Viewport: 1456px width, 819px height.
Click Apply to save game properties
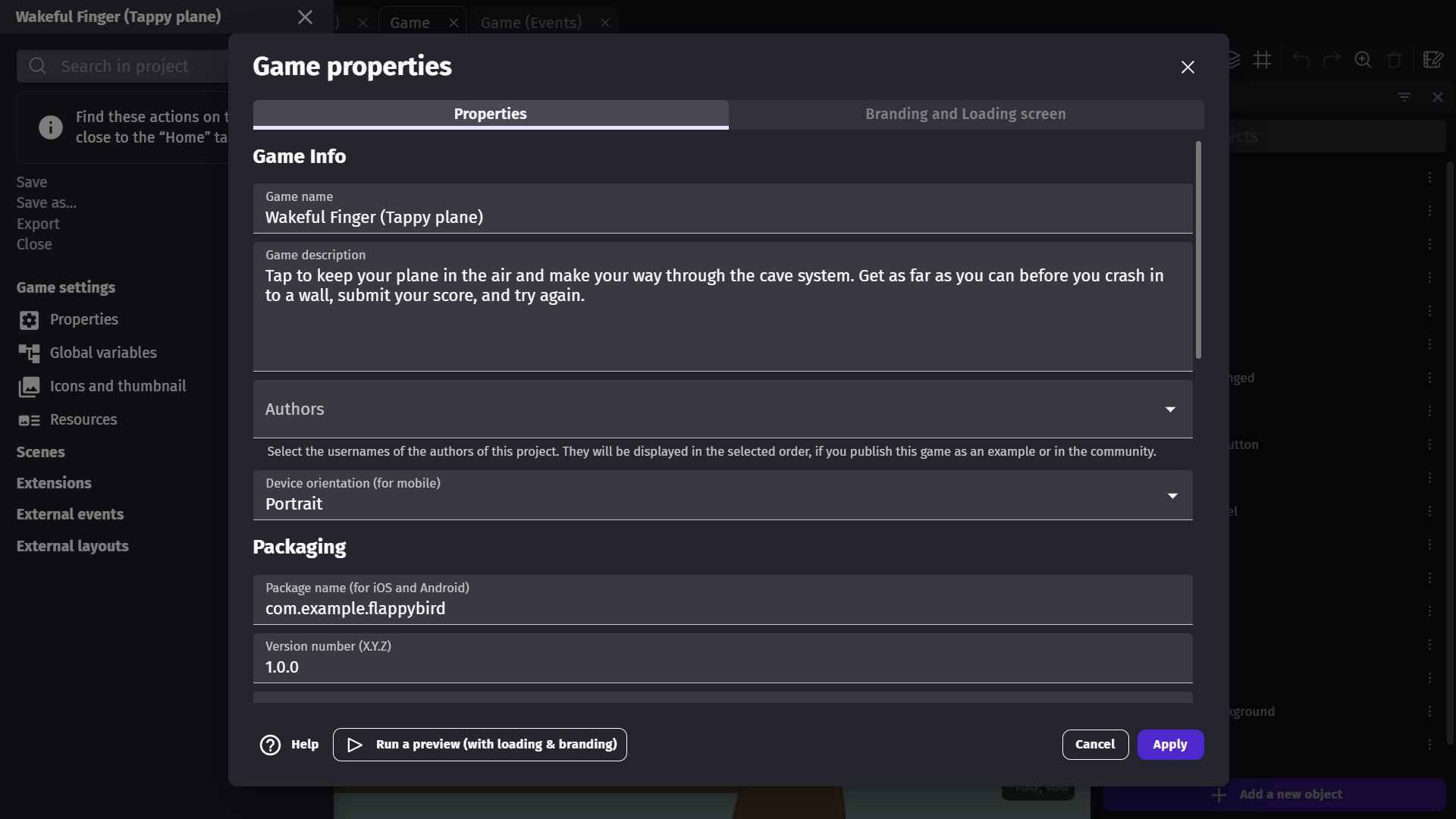pyautogui.click(x=1169, y=744)
